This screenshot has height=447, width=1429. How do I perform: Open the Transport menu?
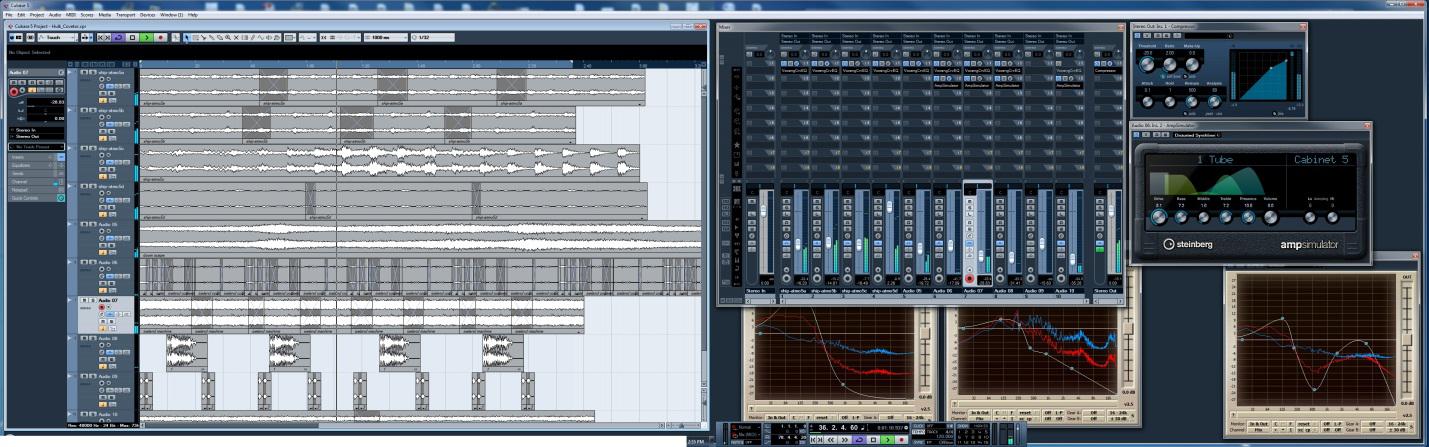click(x=125, y=15)
